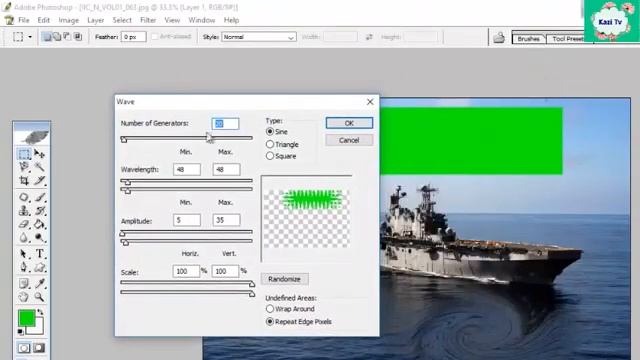Image resolution: width=640 pixels, height=360 pixels.
Task: Open the marquee tool preset picker arrow
Action: [x=30, y=37]
